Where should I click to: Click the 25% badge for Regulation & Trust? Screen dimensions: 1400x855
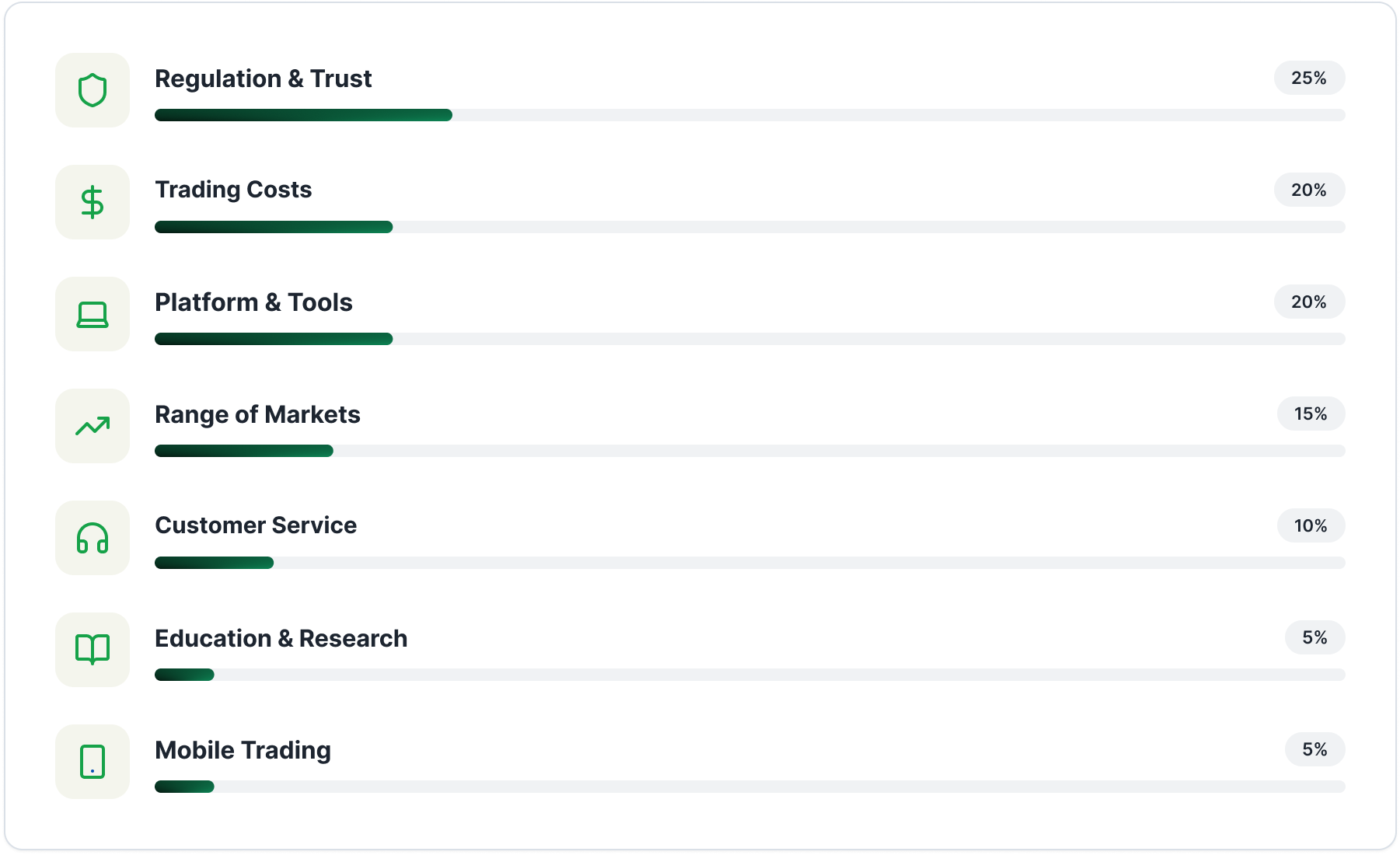tap(1309, 78)
